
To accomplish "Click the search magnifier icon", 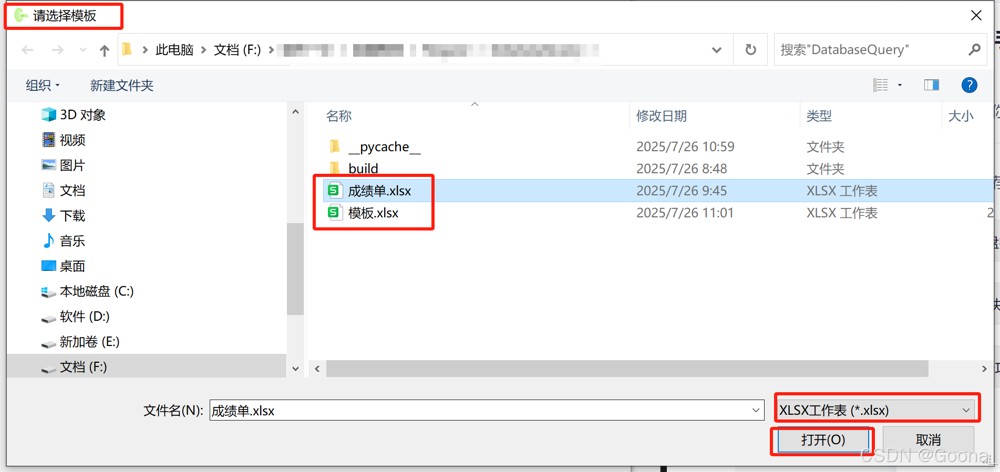I will pos(974,49).
